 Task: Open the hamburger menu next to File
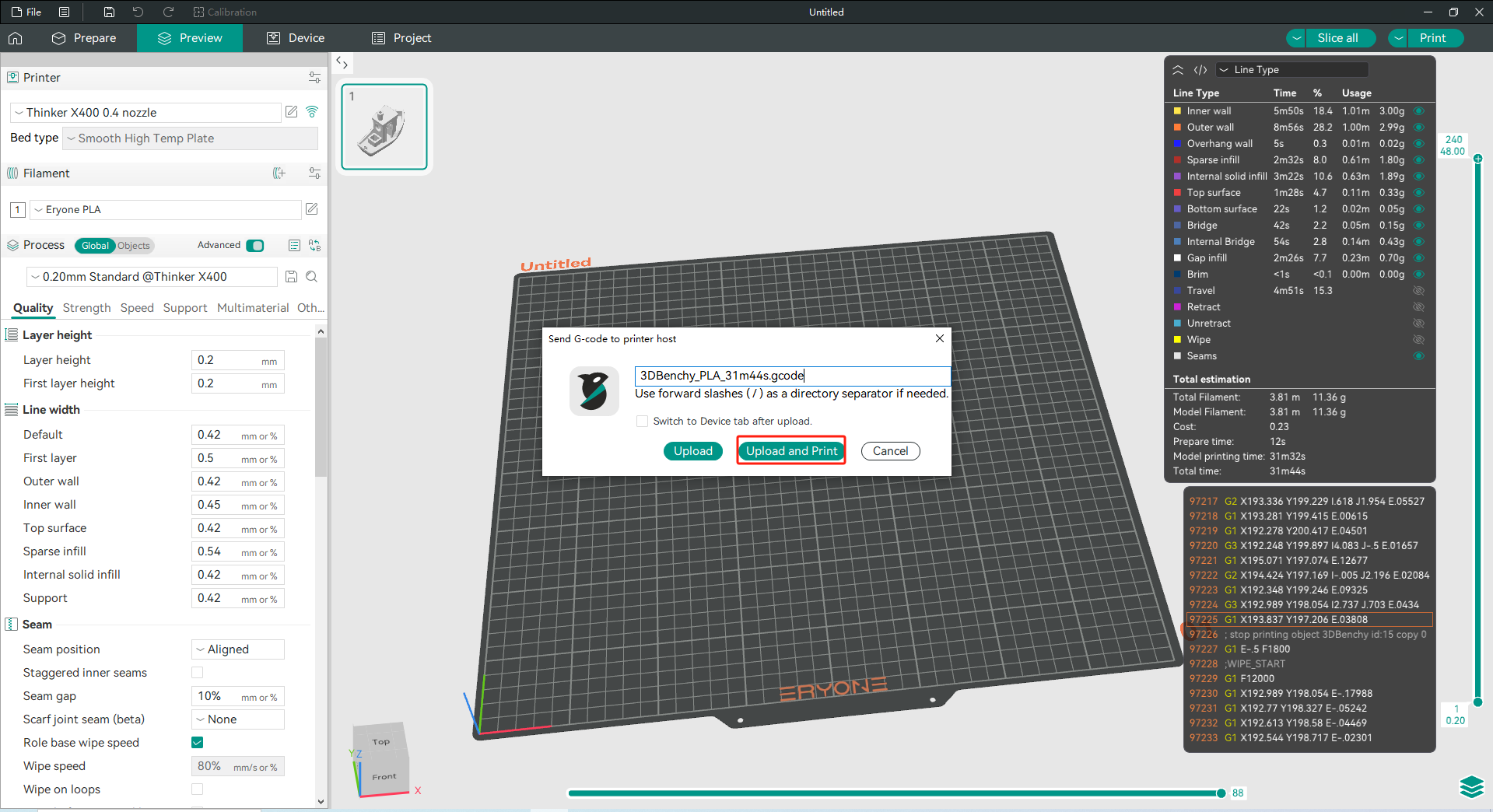pyautogui.click(x=65, y=12)
